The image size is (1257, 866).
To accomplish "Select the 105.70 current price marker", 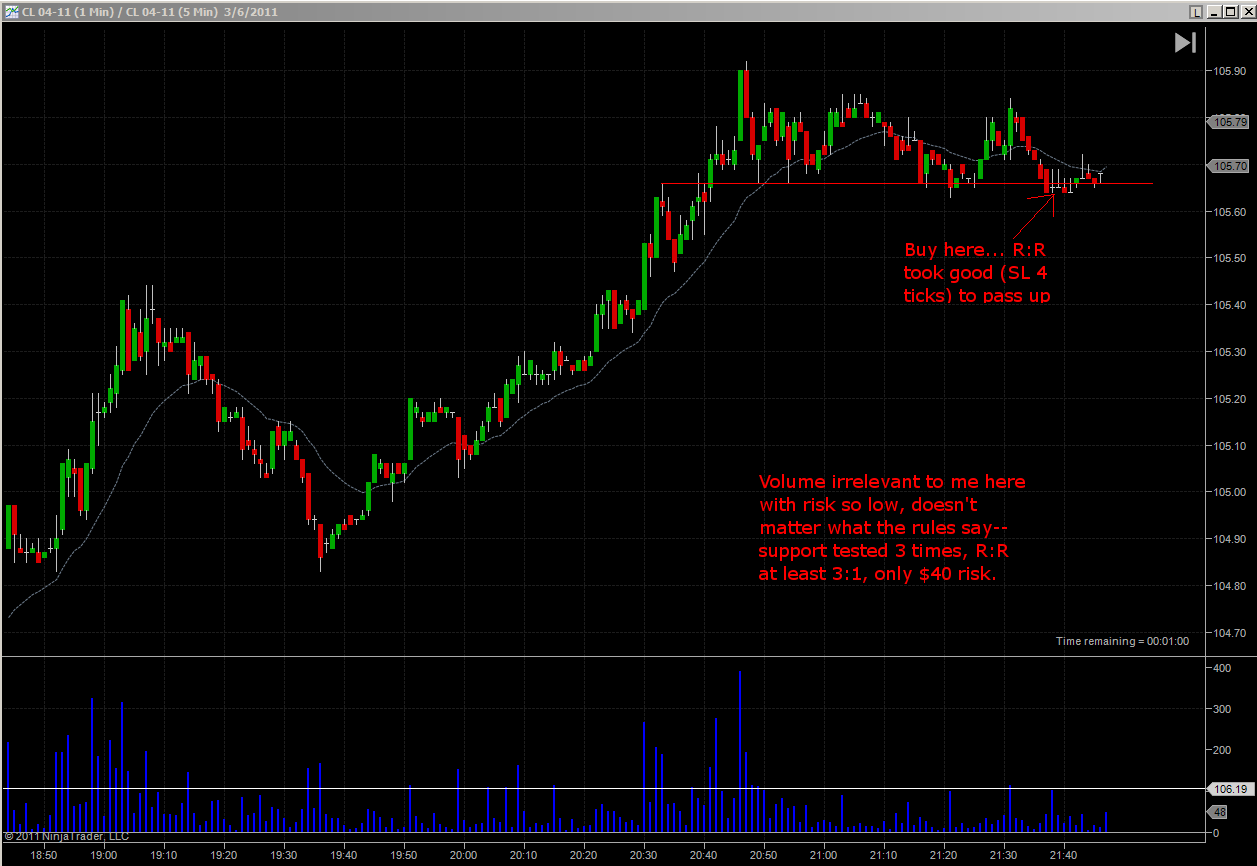I will (x=1229, y=165).
